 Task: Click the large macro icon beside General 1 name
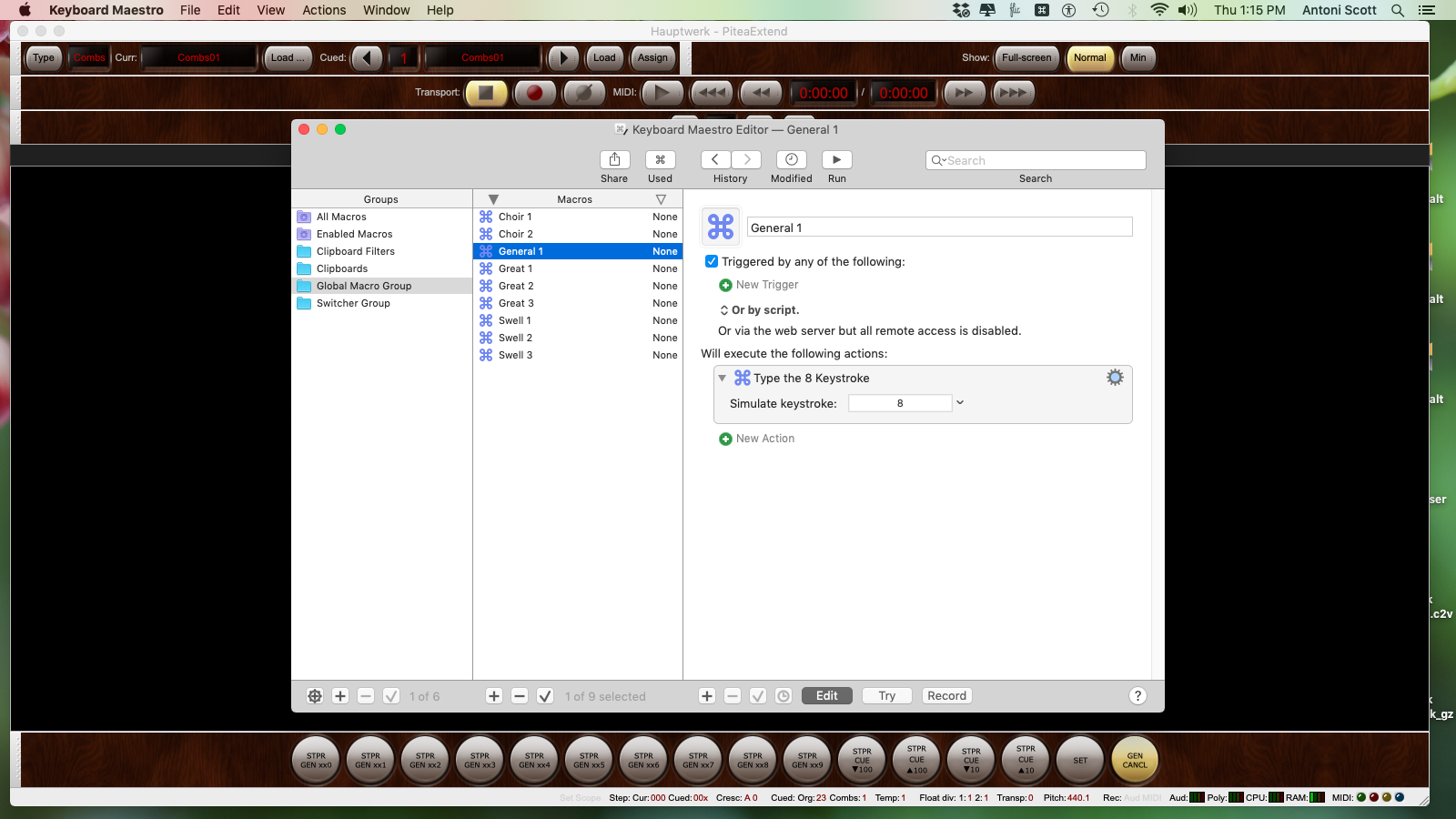721,227
